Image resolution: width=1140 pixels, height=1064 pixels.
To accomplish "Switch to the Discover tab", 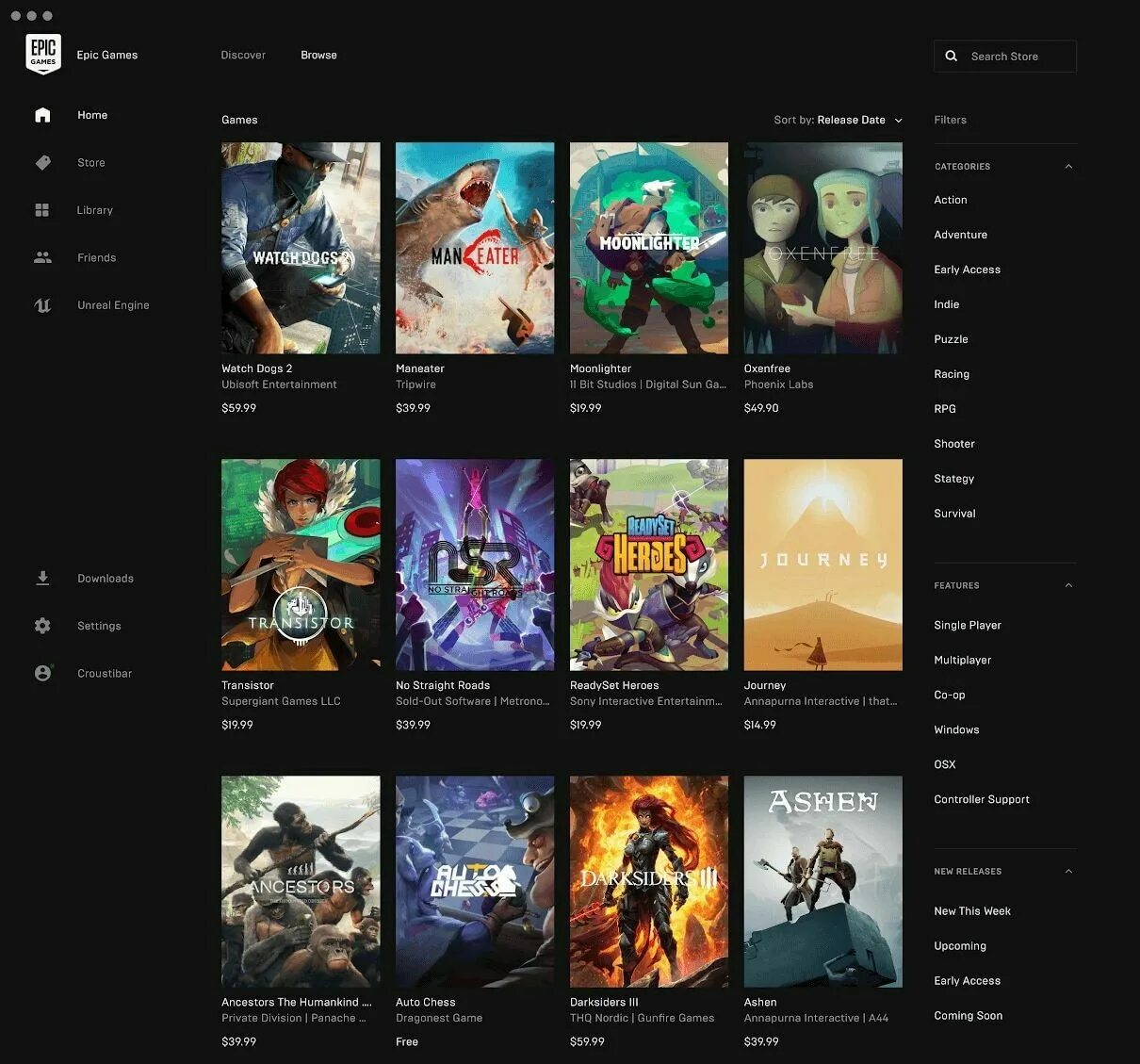I will point(243,55).
